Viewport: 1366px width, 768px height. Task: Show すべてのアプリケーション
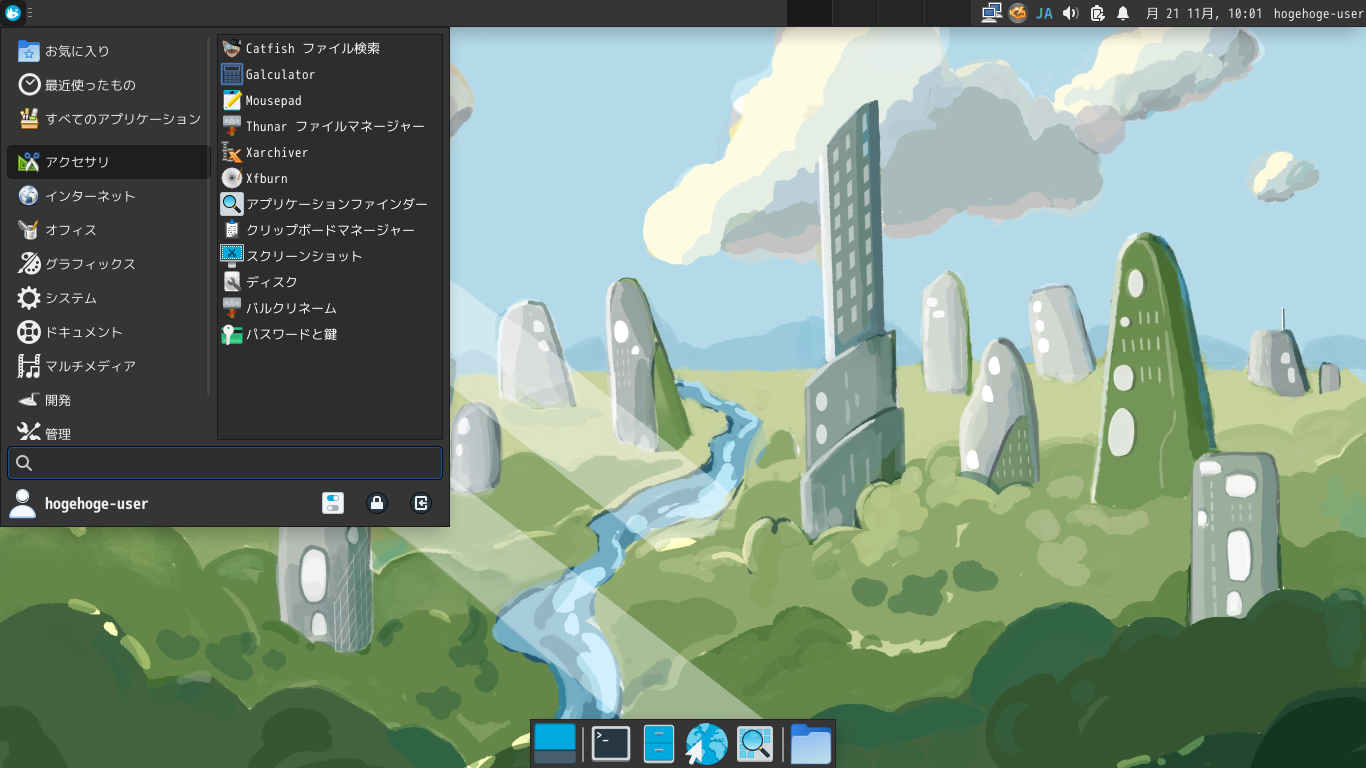107,119
